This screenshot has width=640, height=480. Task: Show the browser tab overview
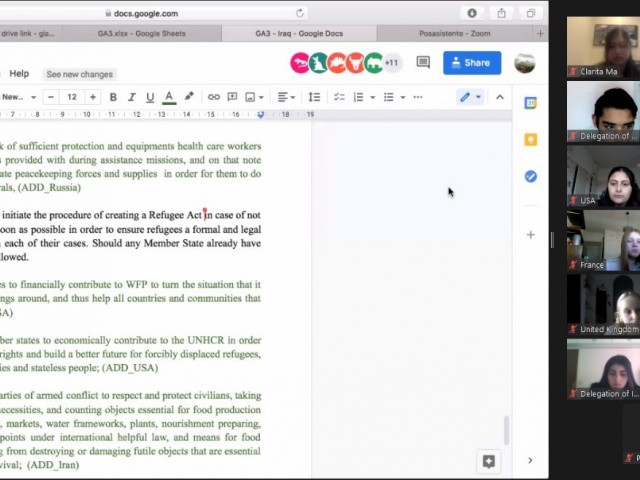[x=531, y=13]
